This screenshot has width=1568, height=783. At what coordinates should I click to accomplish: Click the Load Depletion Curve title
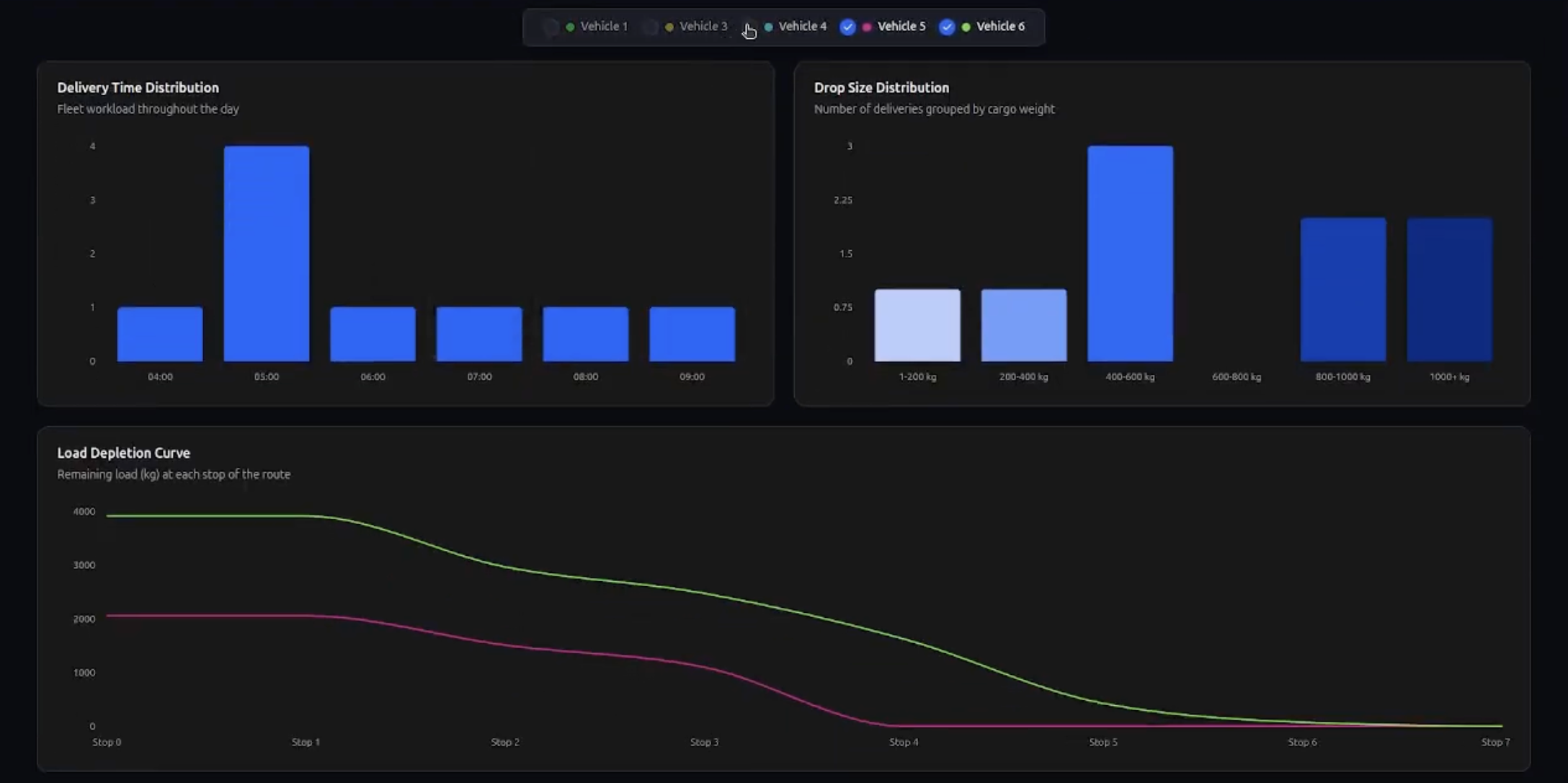coord(123,453)
